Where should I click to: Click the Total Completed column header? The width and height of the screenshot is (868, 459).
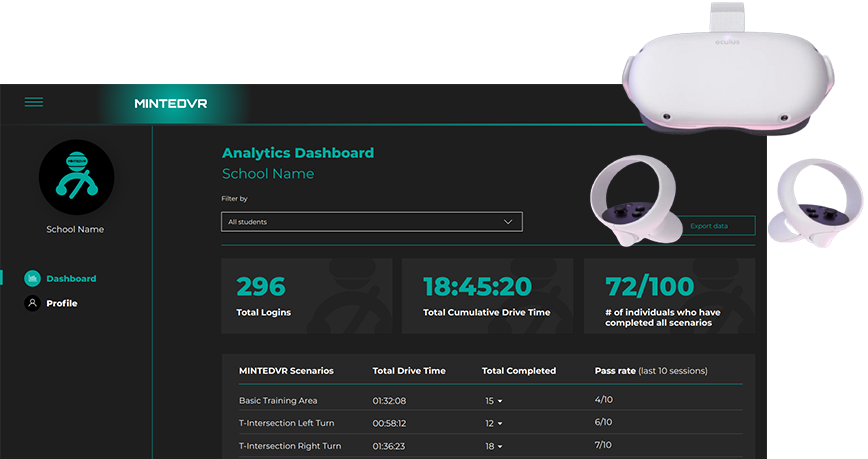pos(519,371)
